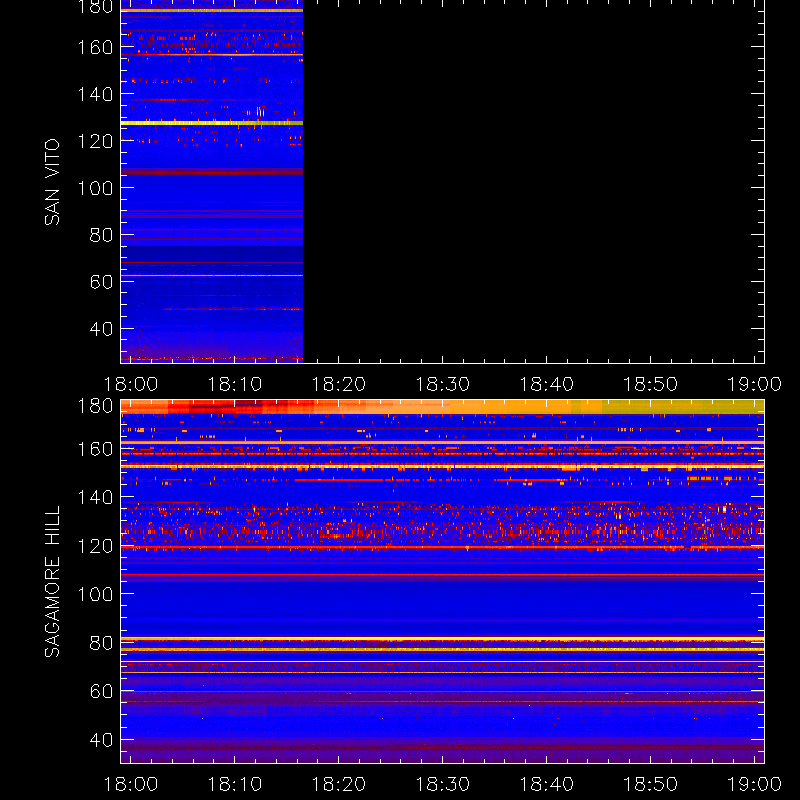Pick the 80 label on Sagamore Hill axis

coord(101,643)
